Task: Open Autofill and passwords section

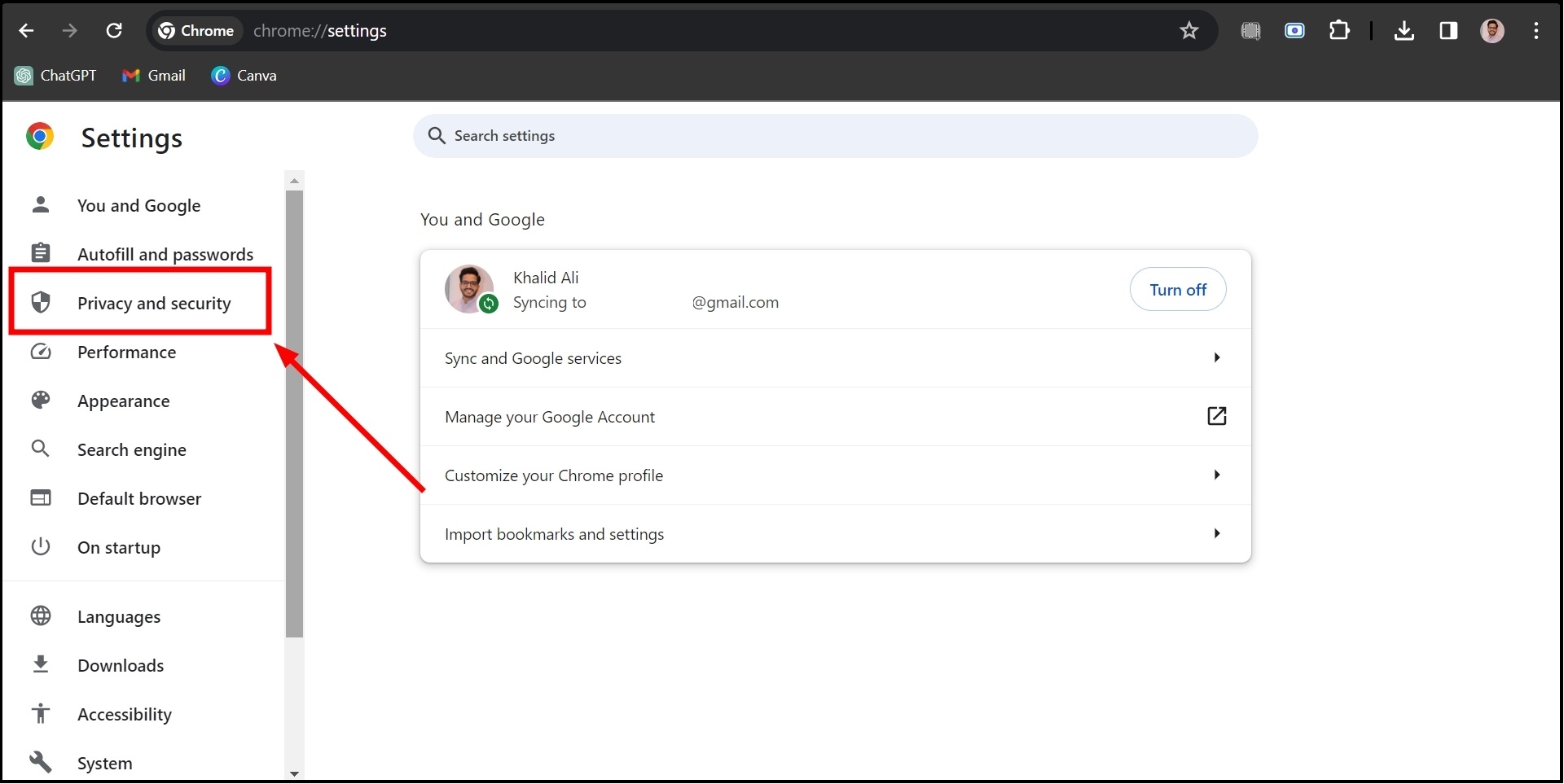Action: 165,255
